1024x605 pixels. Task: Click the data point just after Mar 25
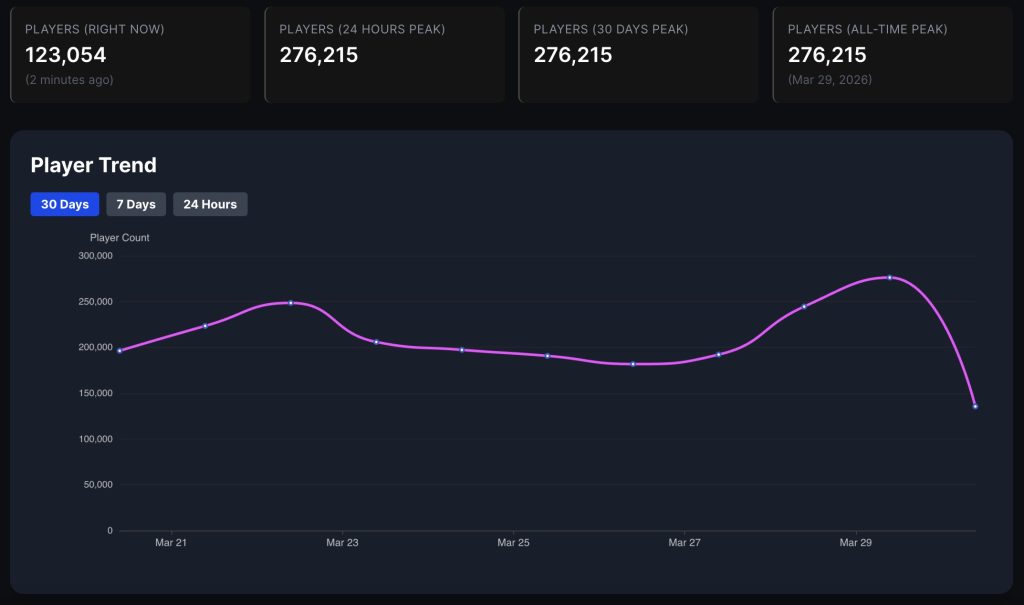pos(547,356)
